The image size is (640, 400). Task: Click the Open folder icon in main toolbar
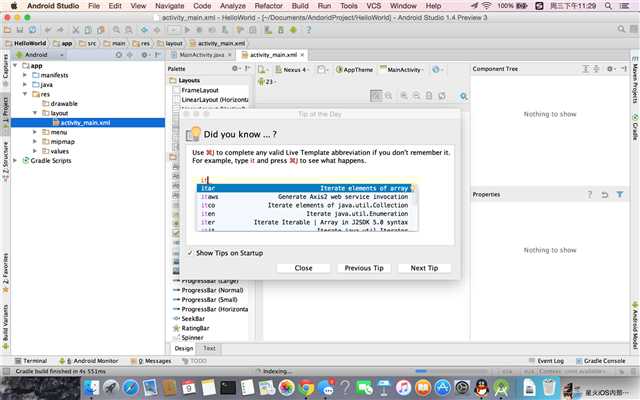7,30
